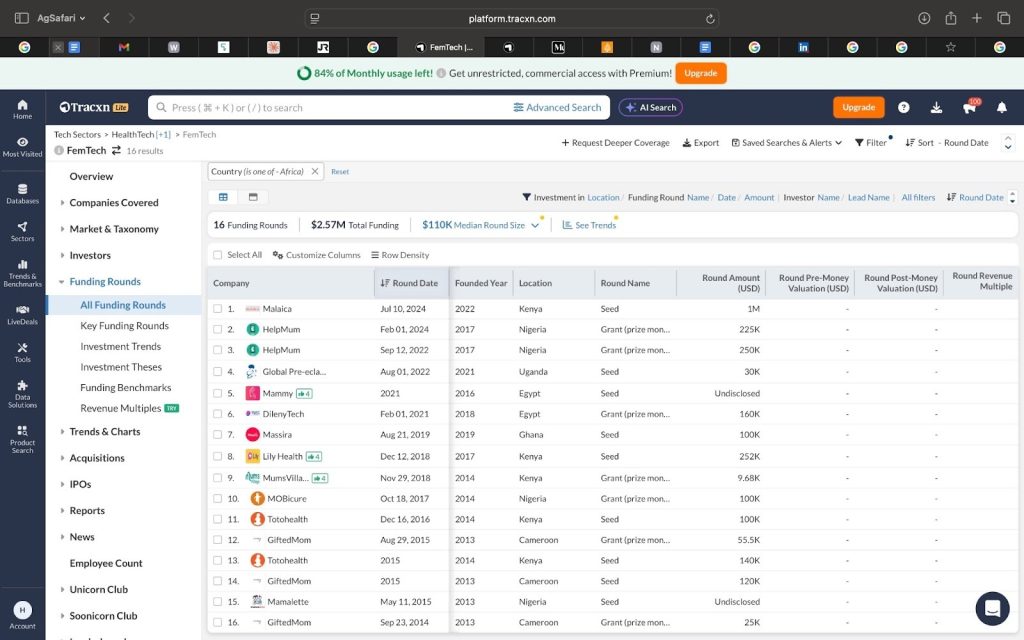This screenshot has width=1024, height=640.
Task: Check the Select All checkbox
Action: pyautogui.click(x=218, y=255)
